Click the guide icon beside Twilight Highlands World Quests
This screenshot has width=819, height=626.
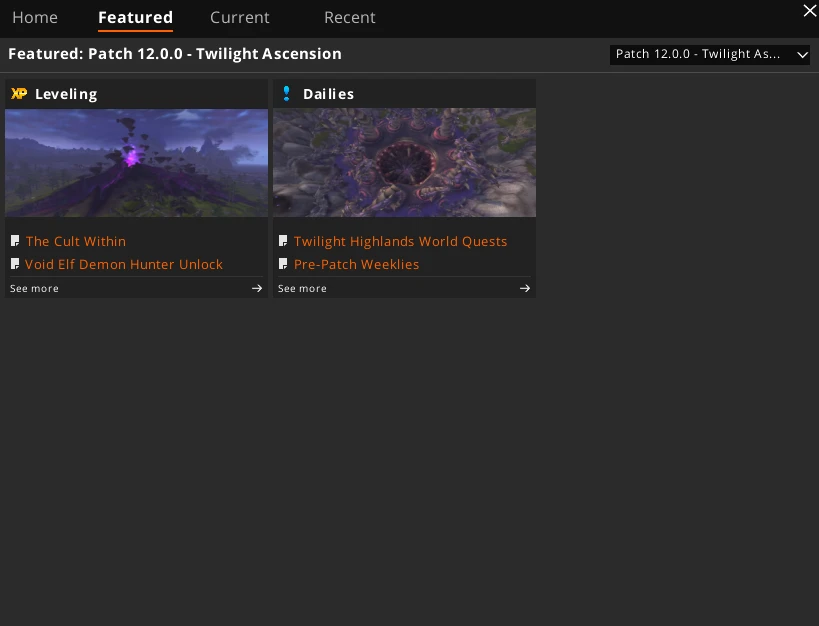[x=283, y=241]
